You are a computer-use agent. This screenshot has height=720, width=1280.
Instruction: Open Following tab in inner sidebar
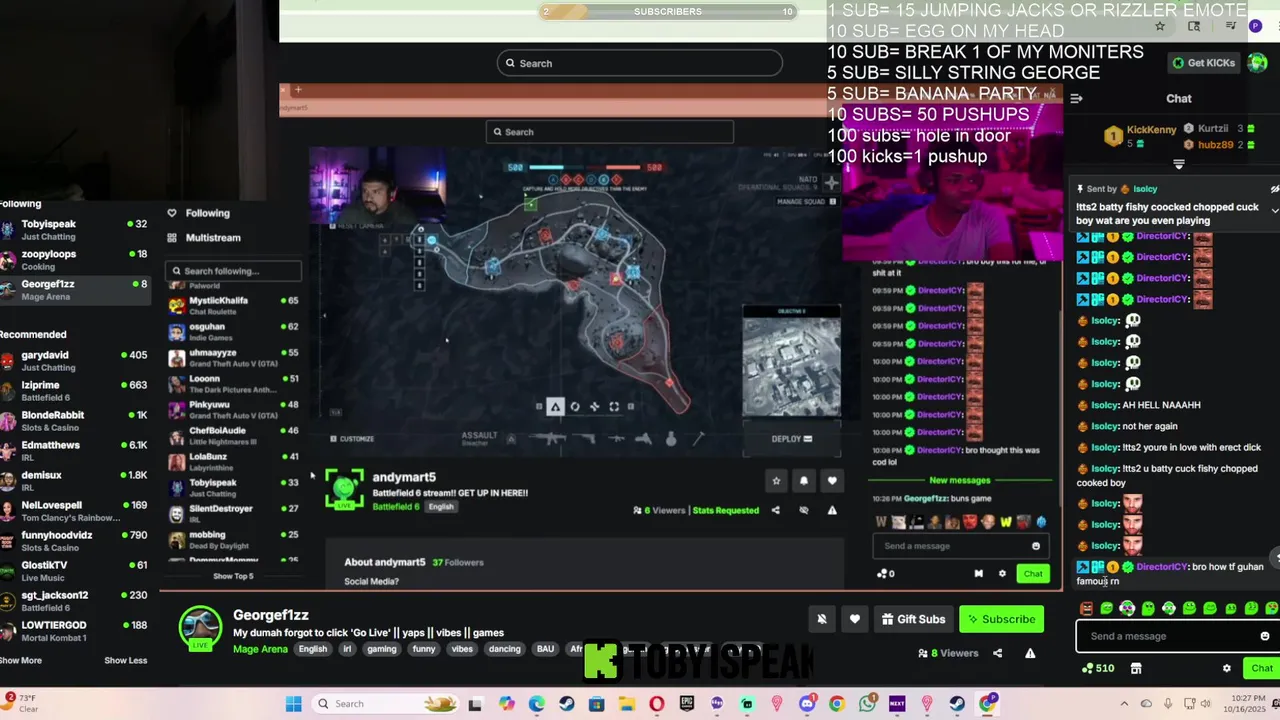(x=199, y=213)
